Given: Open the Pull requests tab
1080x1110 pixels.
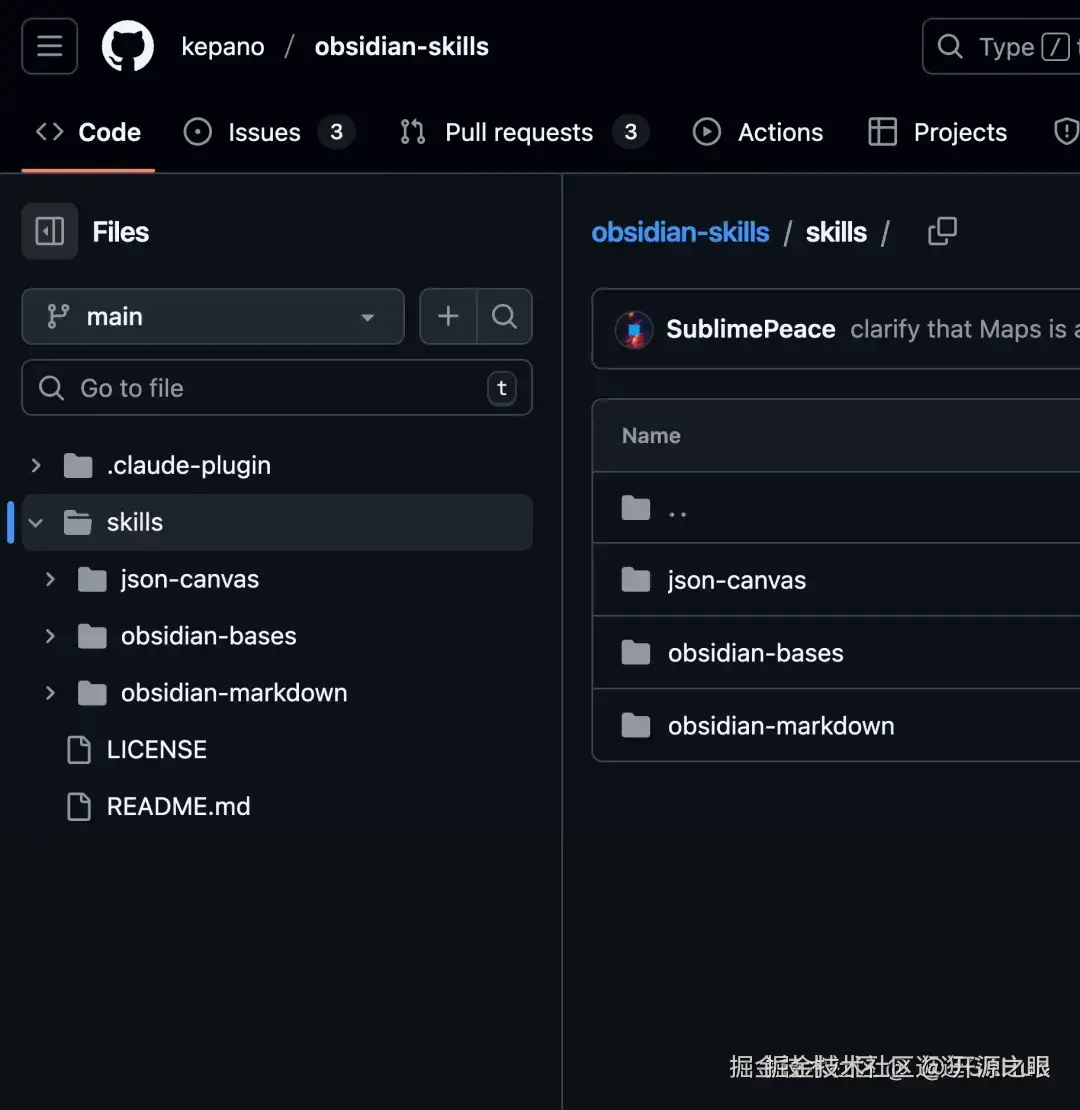Looking at the screenshot, I should (x=524, y=132).
